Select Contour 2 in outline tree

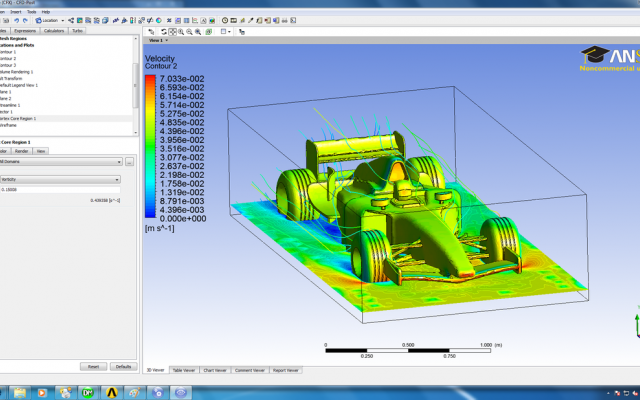click(x=8, y=58)
